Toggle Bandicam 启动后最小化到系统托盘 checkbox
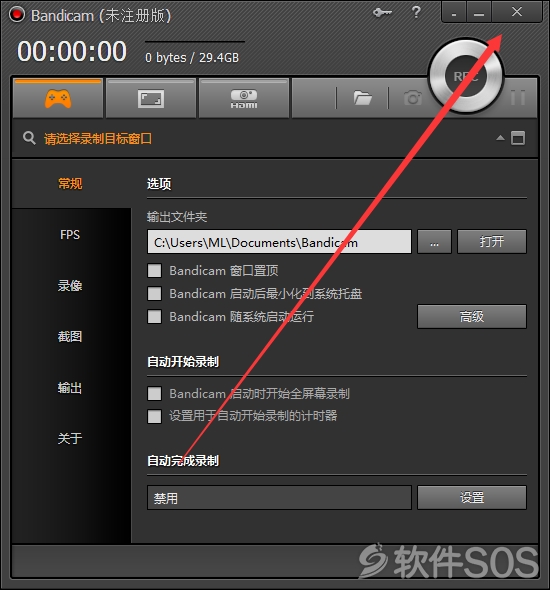 click(154, 293)
